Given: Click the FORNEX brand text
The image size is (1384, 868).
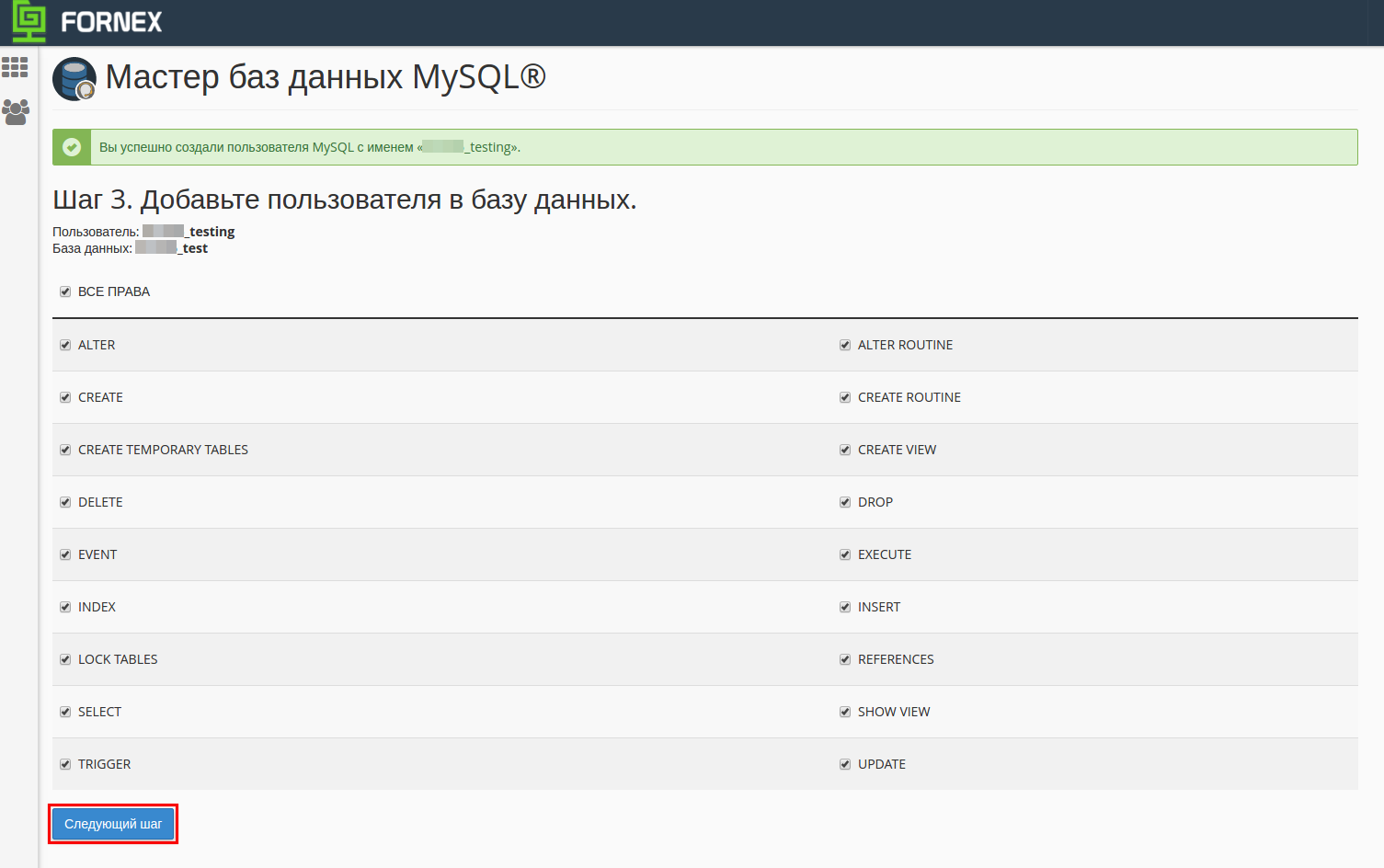Looking at the screenshot, I should [111, 22].
